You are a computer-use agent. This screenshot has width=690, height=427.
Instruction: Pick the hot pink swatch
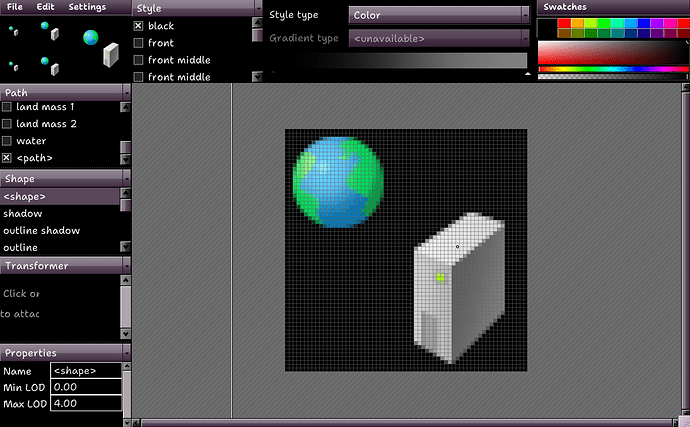(670, 23)
